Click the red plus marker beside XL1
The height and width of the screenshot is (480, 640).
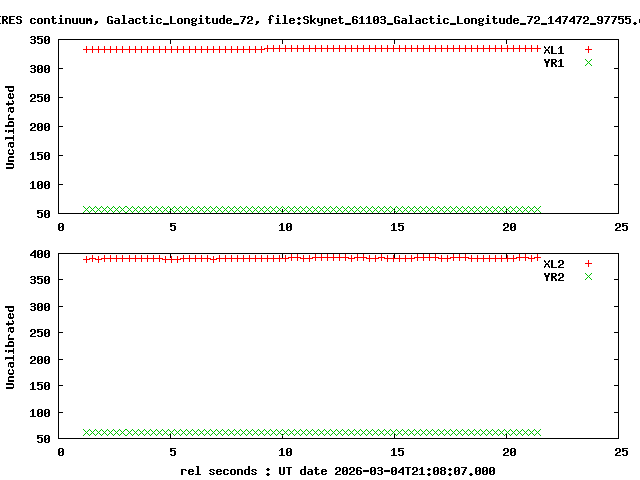click(x=588, y=49)
